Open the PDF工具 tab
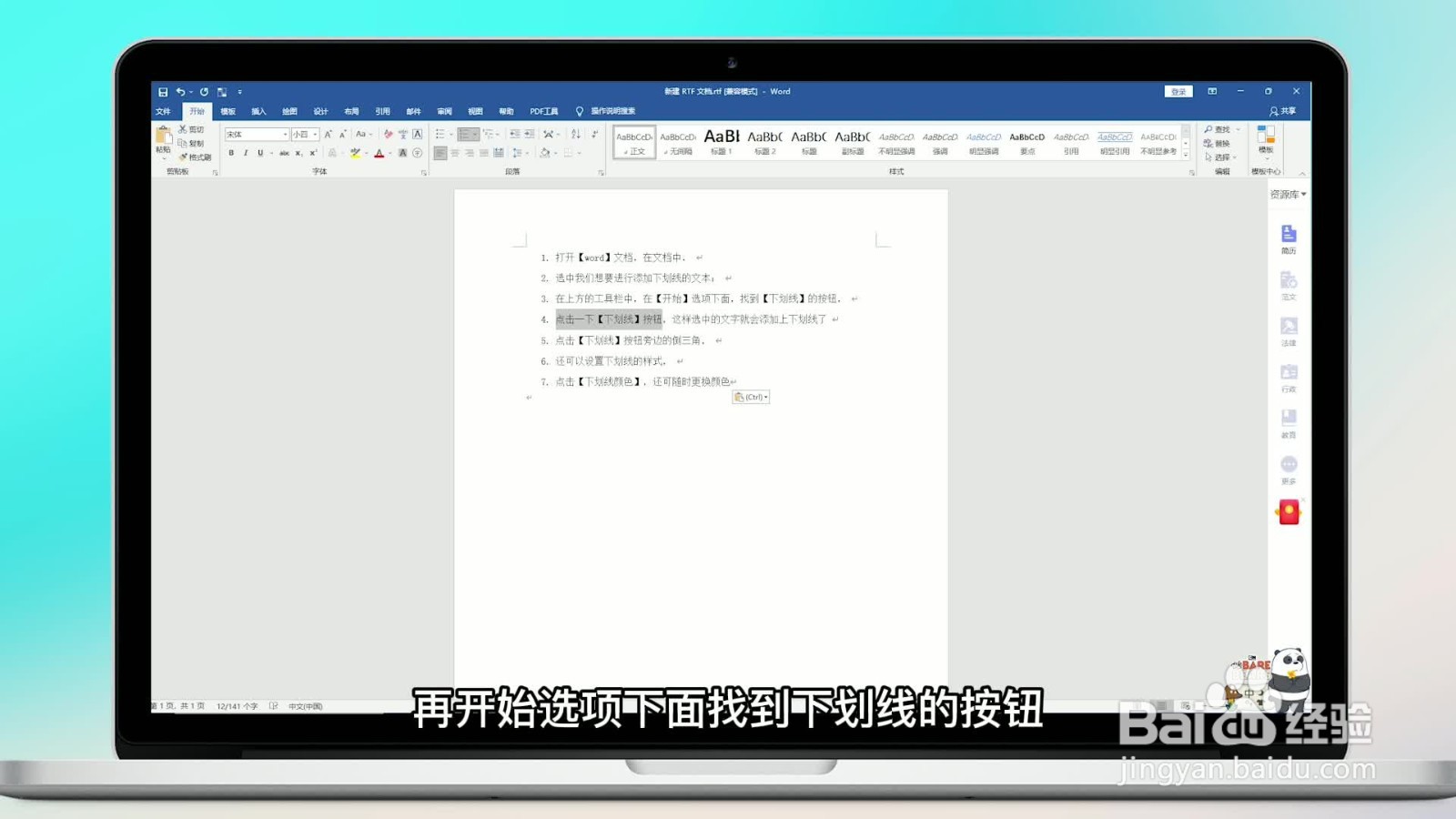Screen dimensions: 1456x819 (544, 111)
